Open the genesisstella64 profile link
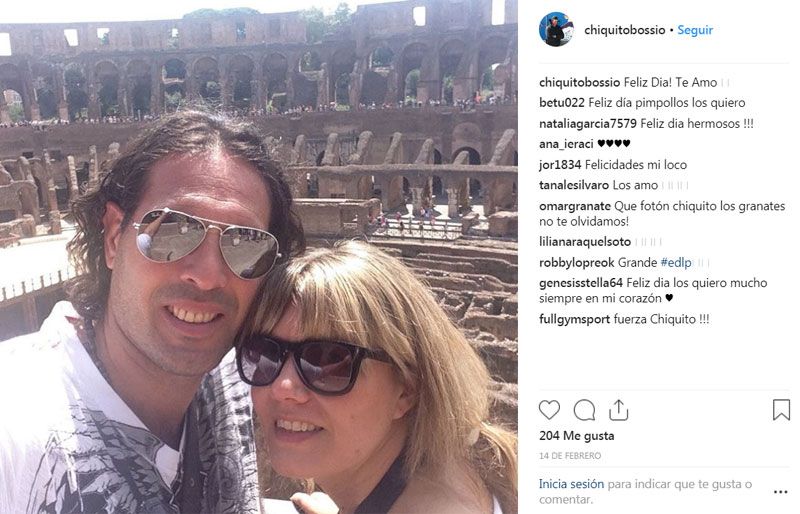This screenshot has height=514, width=800. (x=581, y=283)
